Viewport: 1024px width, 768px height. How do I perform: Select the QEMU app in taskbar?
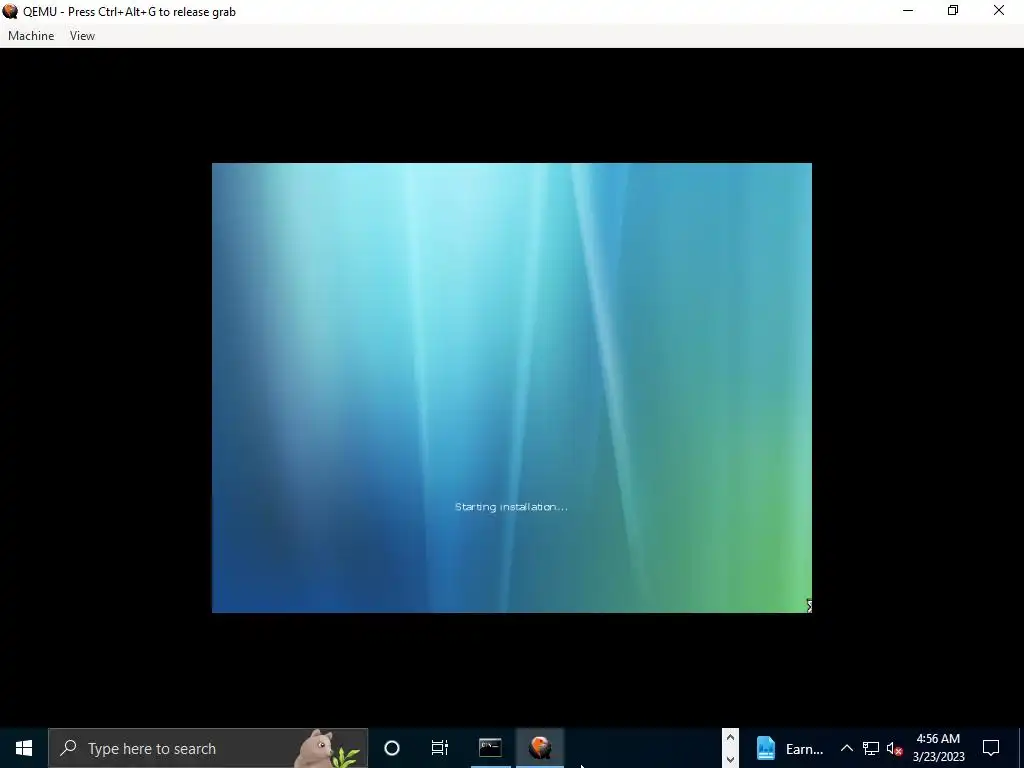pos(540,748)
